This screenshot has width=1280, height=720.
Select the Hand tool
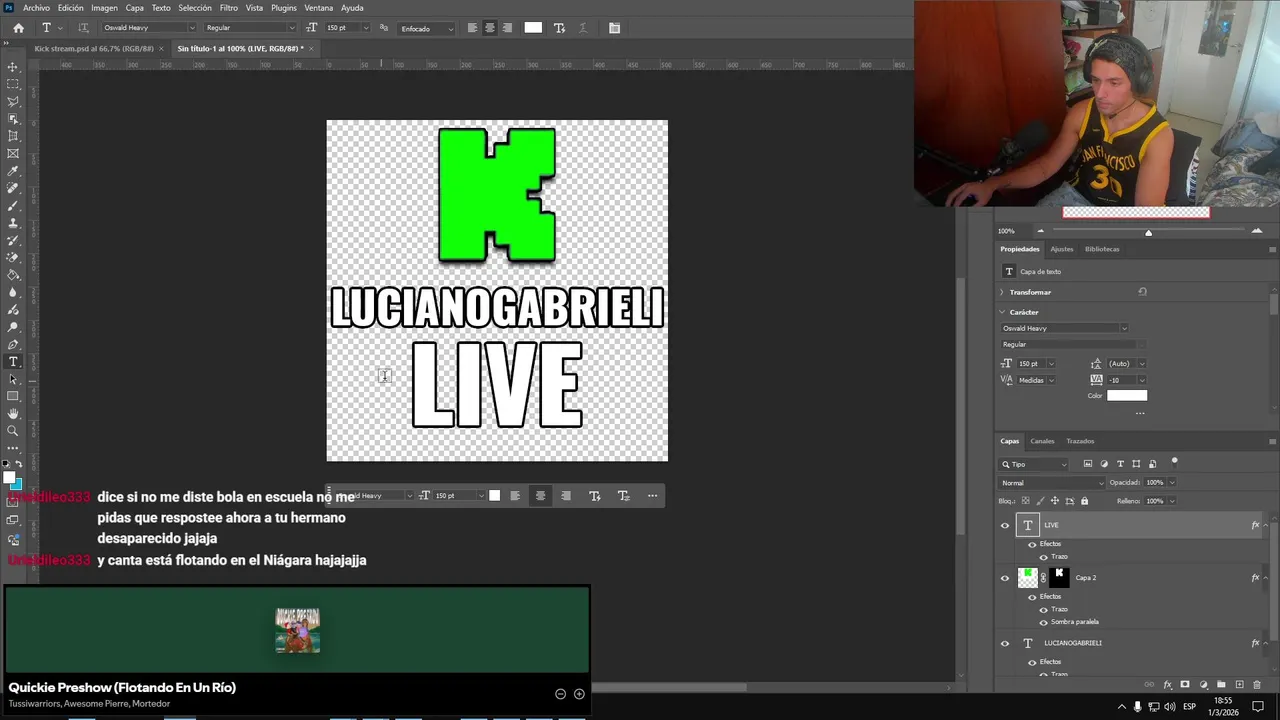point(13,414)
